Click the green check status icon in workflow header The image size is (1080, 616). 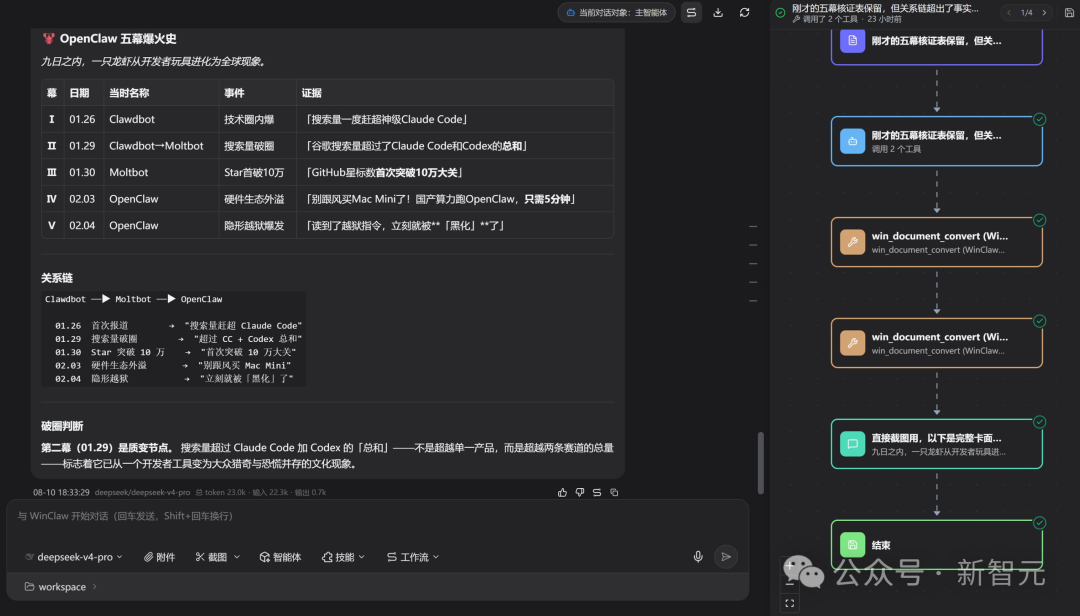(780, 12)
